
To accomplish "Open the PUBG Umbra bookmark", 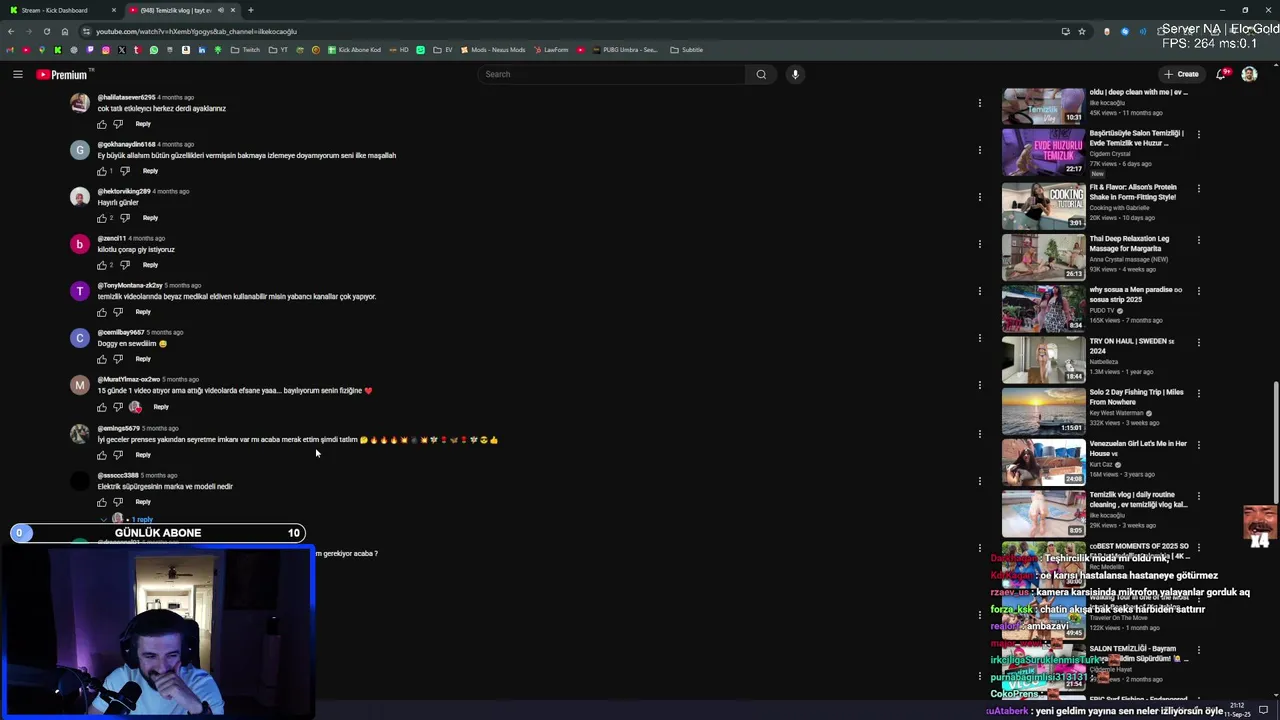I will point(624,50).
